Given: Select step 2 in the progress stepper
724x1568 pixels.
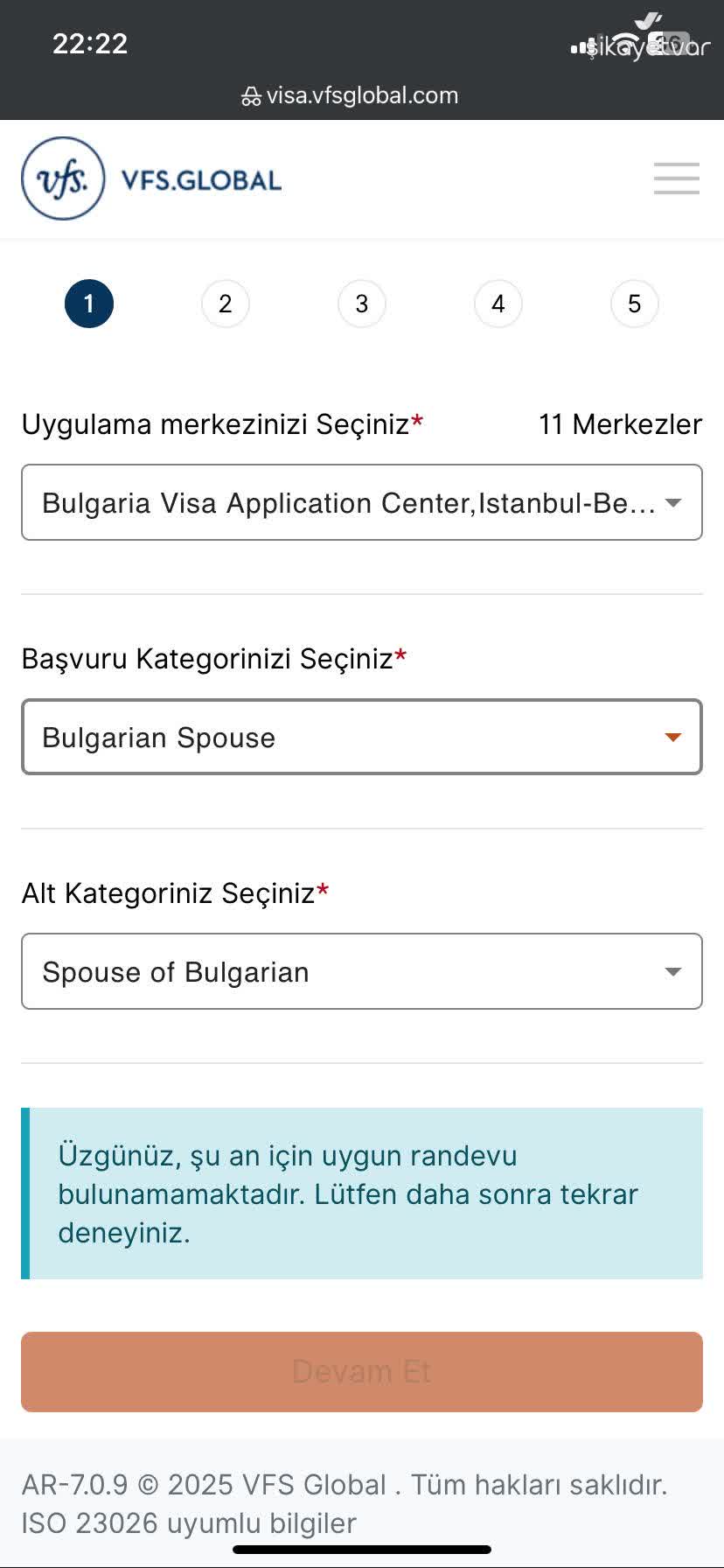Looking at the screenshot, I should 225,304.
